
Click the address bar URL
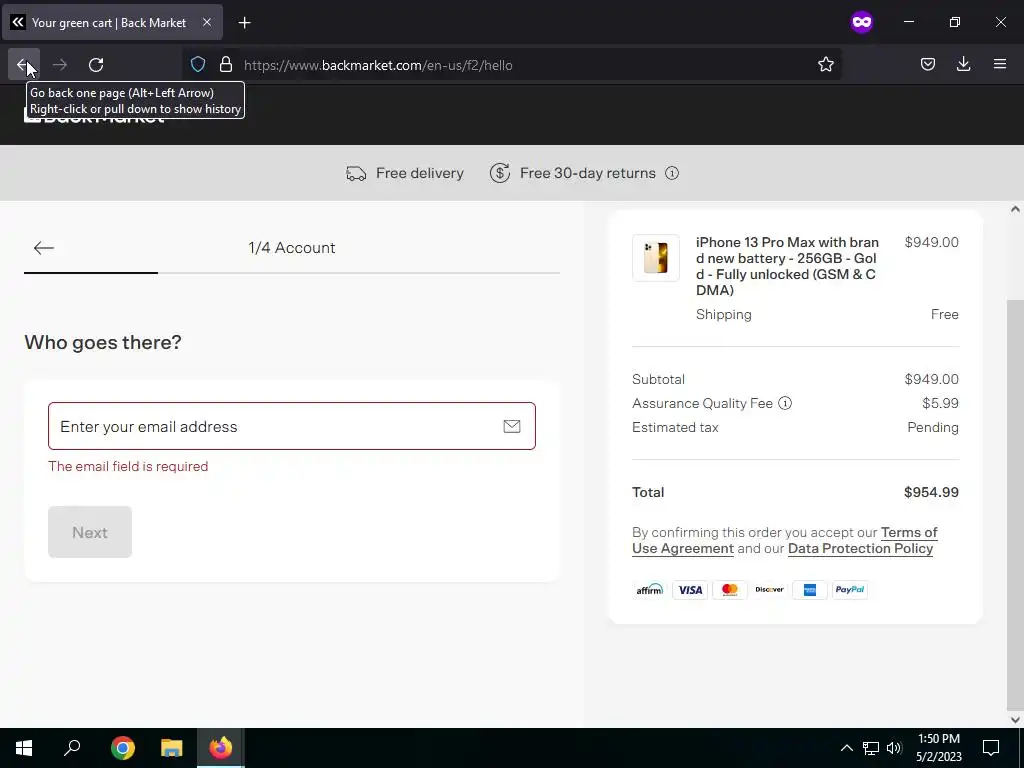tap(378, 65)
